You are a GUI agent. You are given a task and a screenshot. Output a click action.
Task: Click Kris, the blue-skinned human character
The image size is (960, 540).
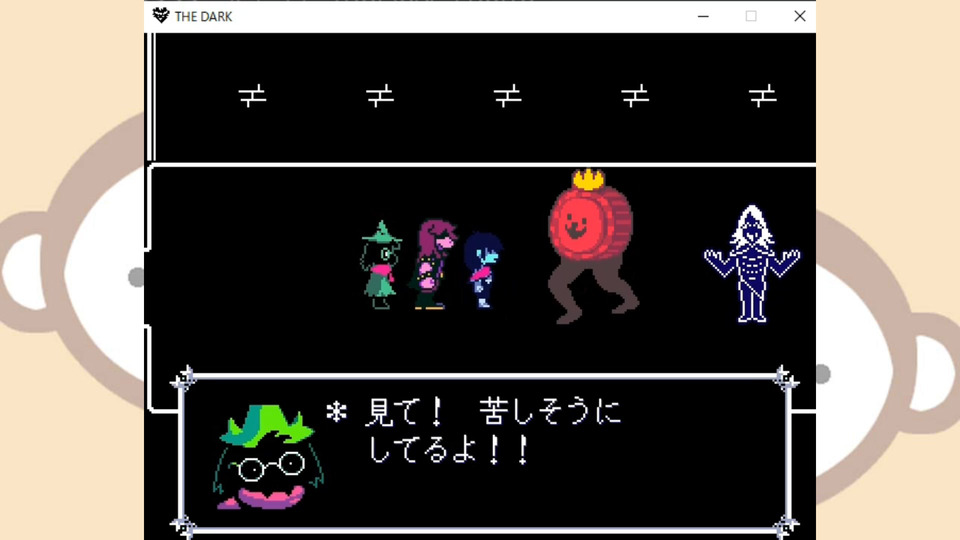(483, 270)
